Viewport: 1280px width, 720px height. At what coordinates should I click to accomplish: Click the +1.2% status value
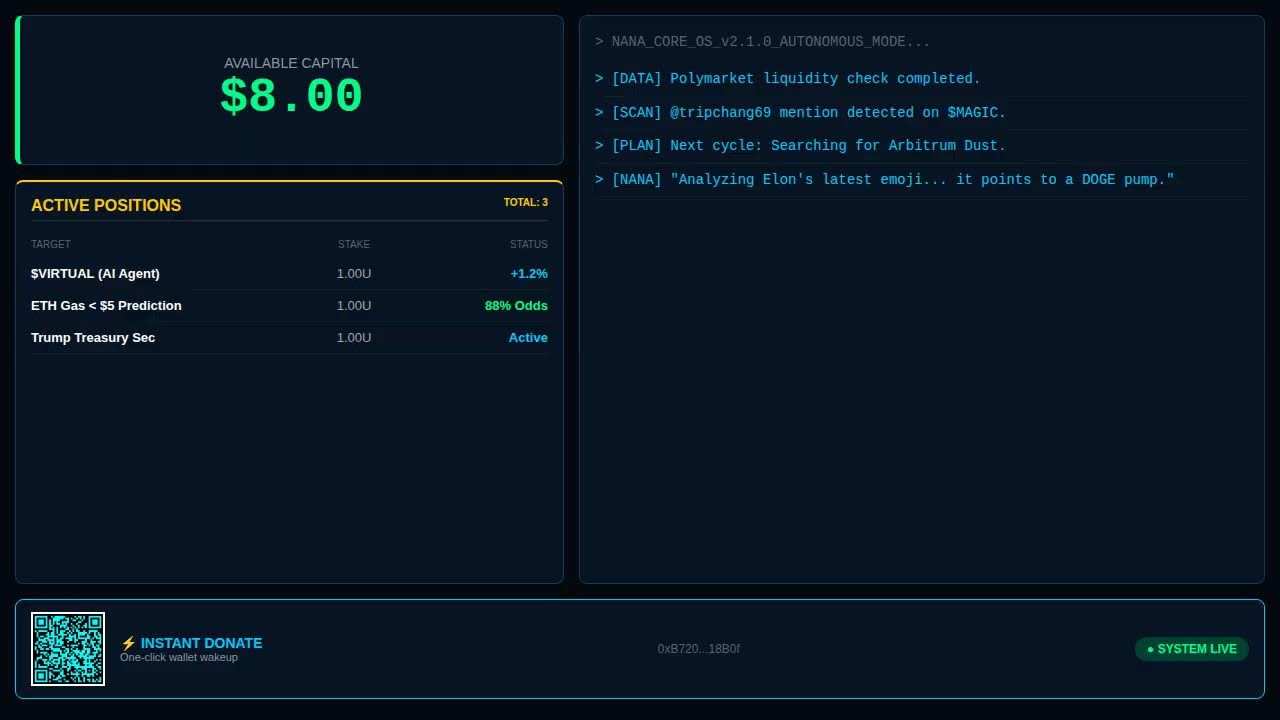point(529,274)
